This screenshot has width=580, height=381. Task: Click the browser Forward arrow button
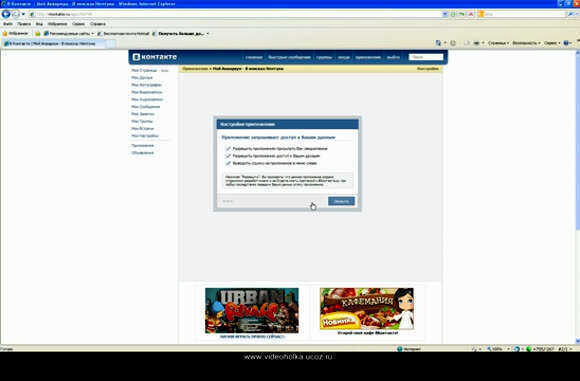coord(16,14)
